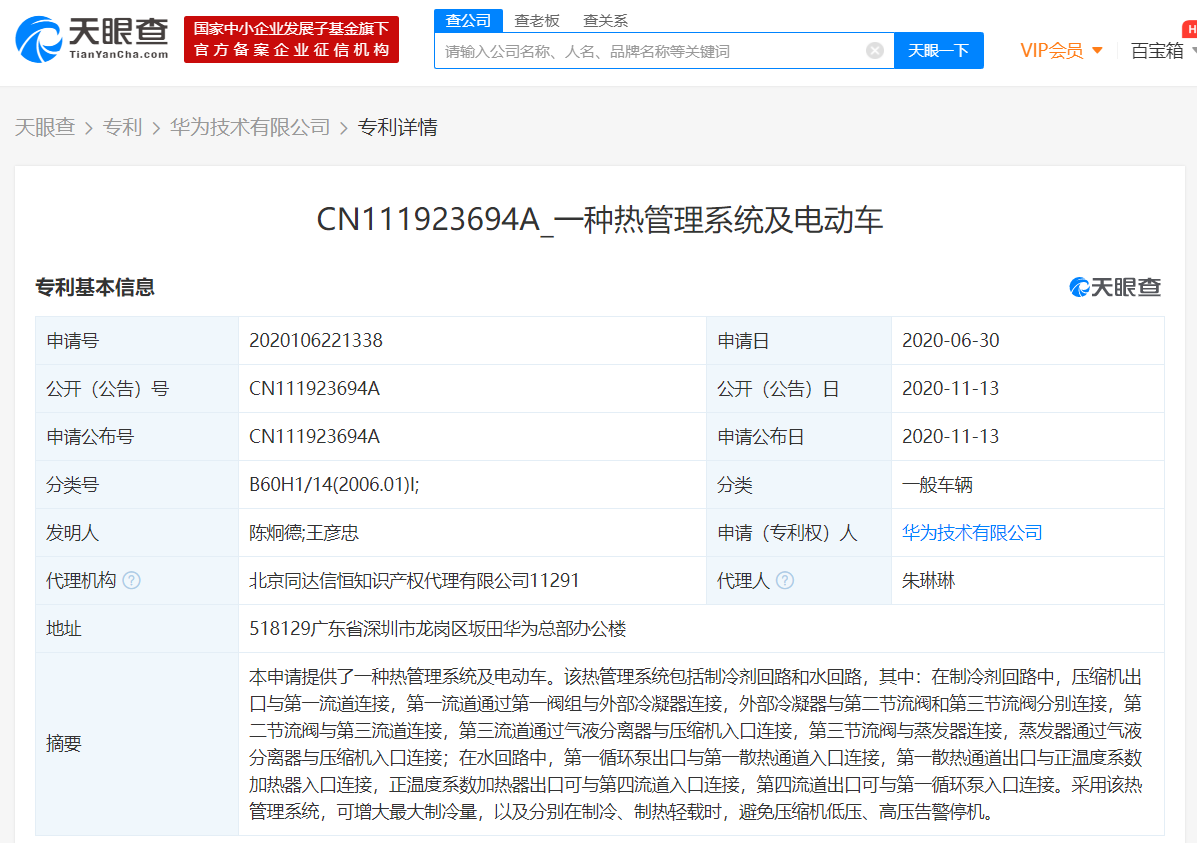Clear the search box with the X icon
Image resolution: width=1197 pixels, height=843 pixels.
(x=875, y=50)
